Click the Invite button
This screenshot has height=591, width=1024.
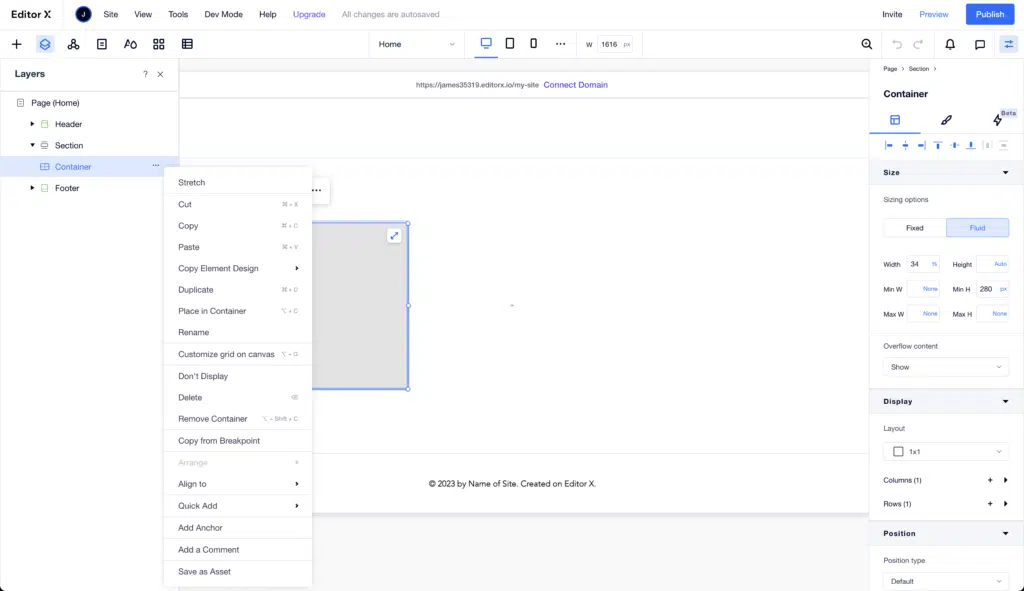click(891, 14)
